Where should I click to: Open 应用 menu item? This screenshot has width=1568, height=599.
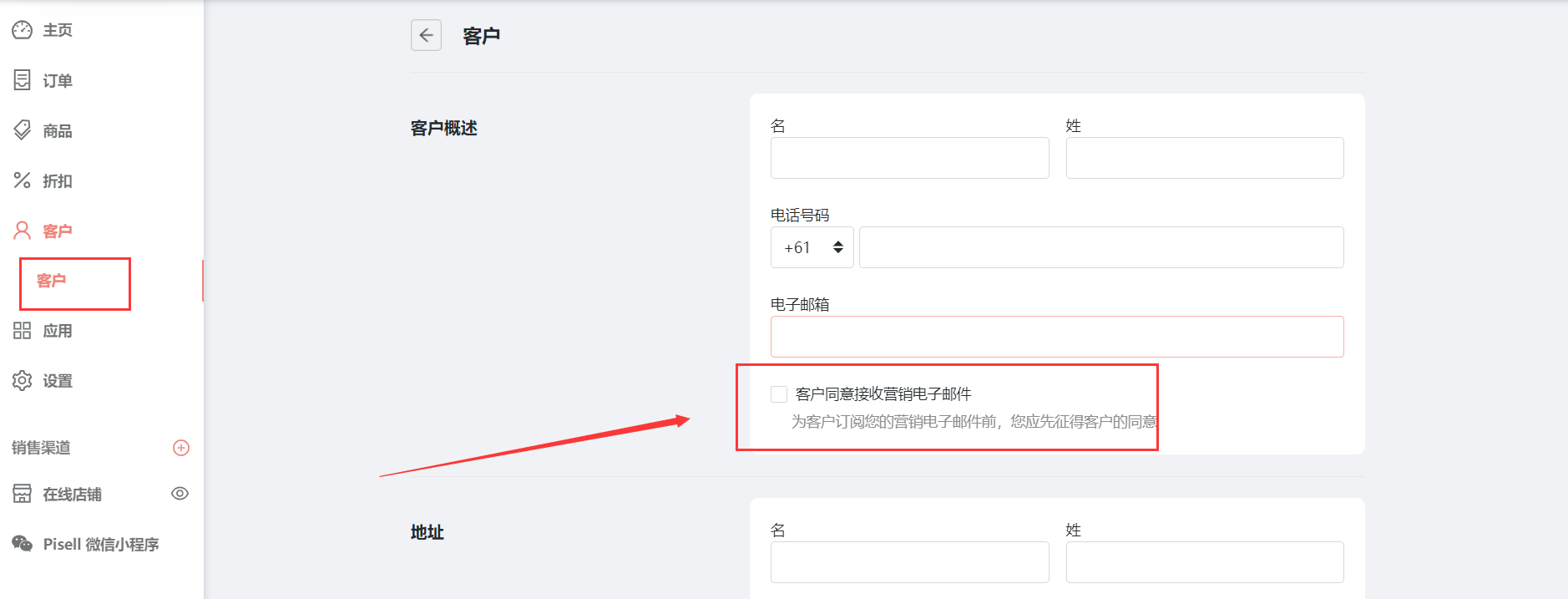[x=58, y=331]
